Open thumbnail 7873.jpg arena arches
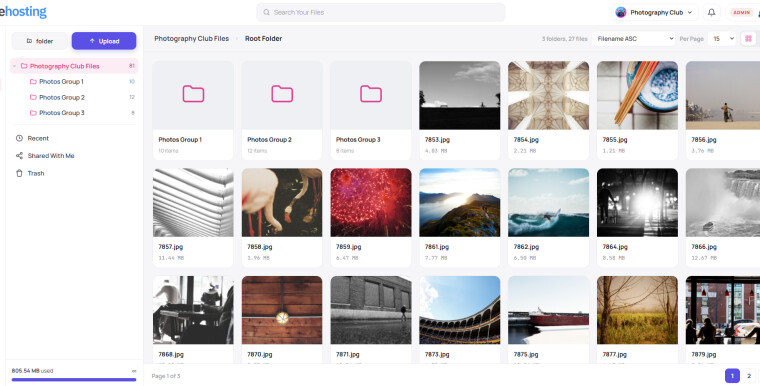Viewport: 760px width, 386px height. coord(459,310)
